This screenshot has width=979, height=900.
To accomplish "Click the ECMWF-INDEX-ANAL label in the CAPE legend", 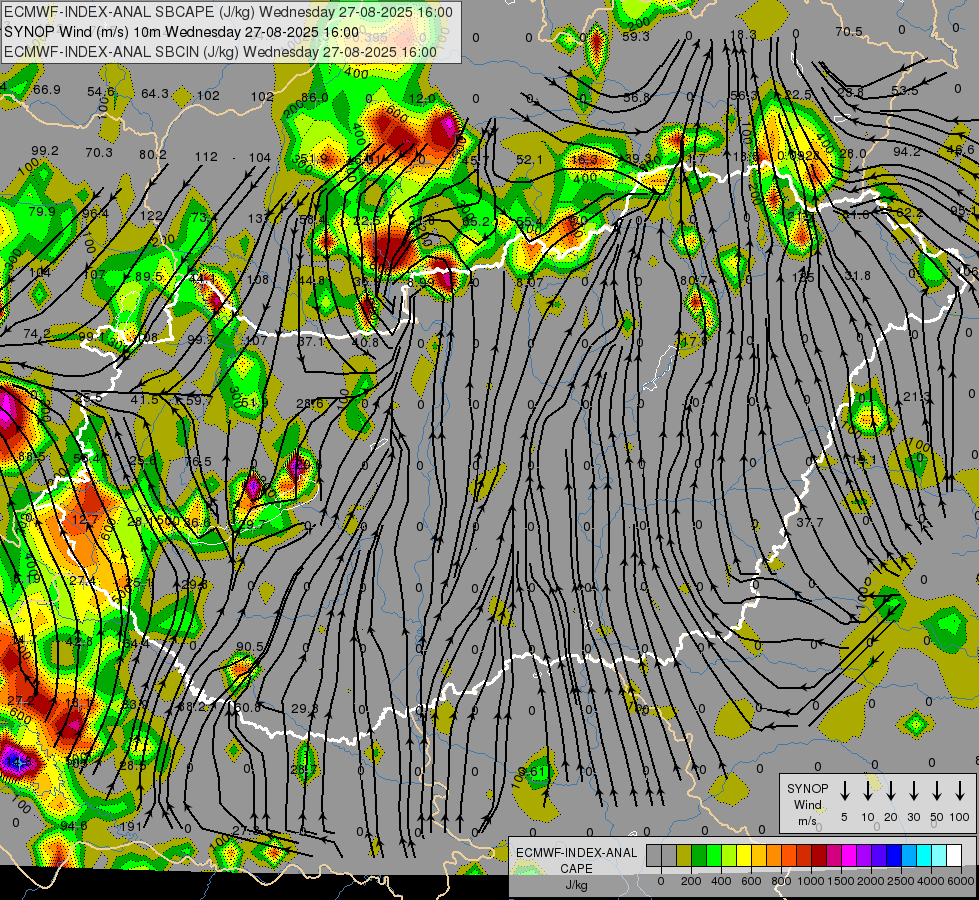I will 577,853.
